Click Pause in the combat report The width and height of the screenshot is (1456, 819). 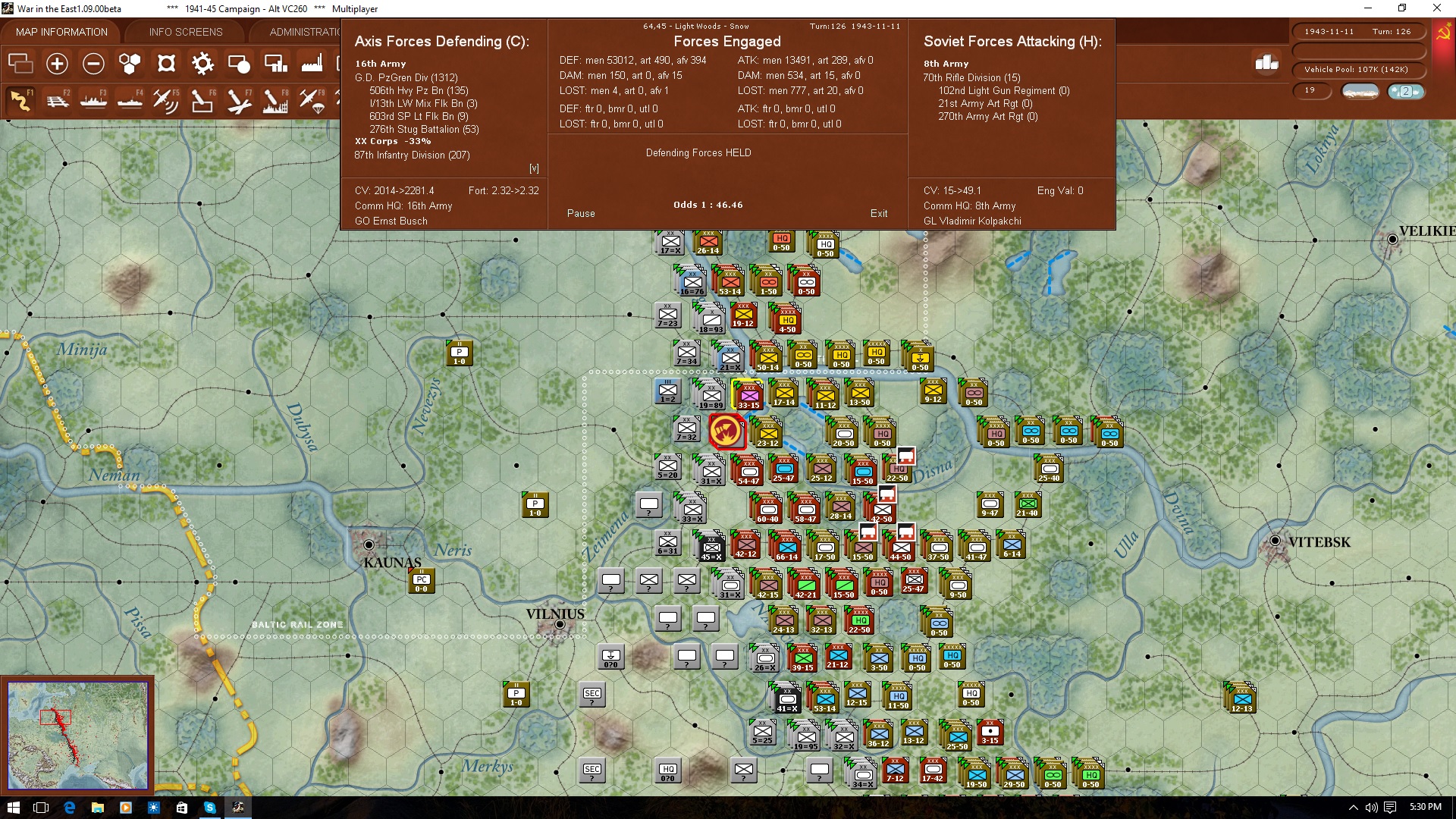(581, 214)
